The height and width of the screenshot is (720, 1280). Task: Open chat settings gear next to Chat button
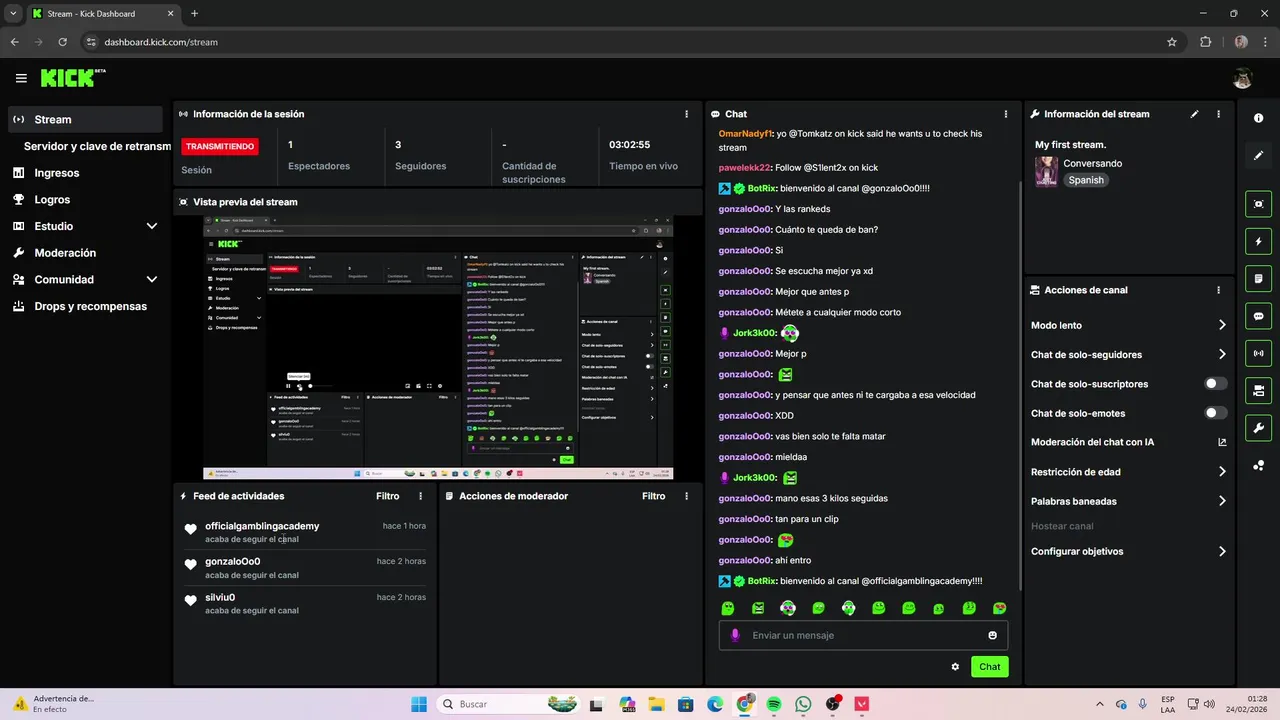[955, 667]
